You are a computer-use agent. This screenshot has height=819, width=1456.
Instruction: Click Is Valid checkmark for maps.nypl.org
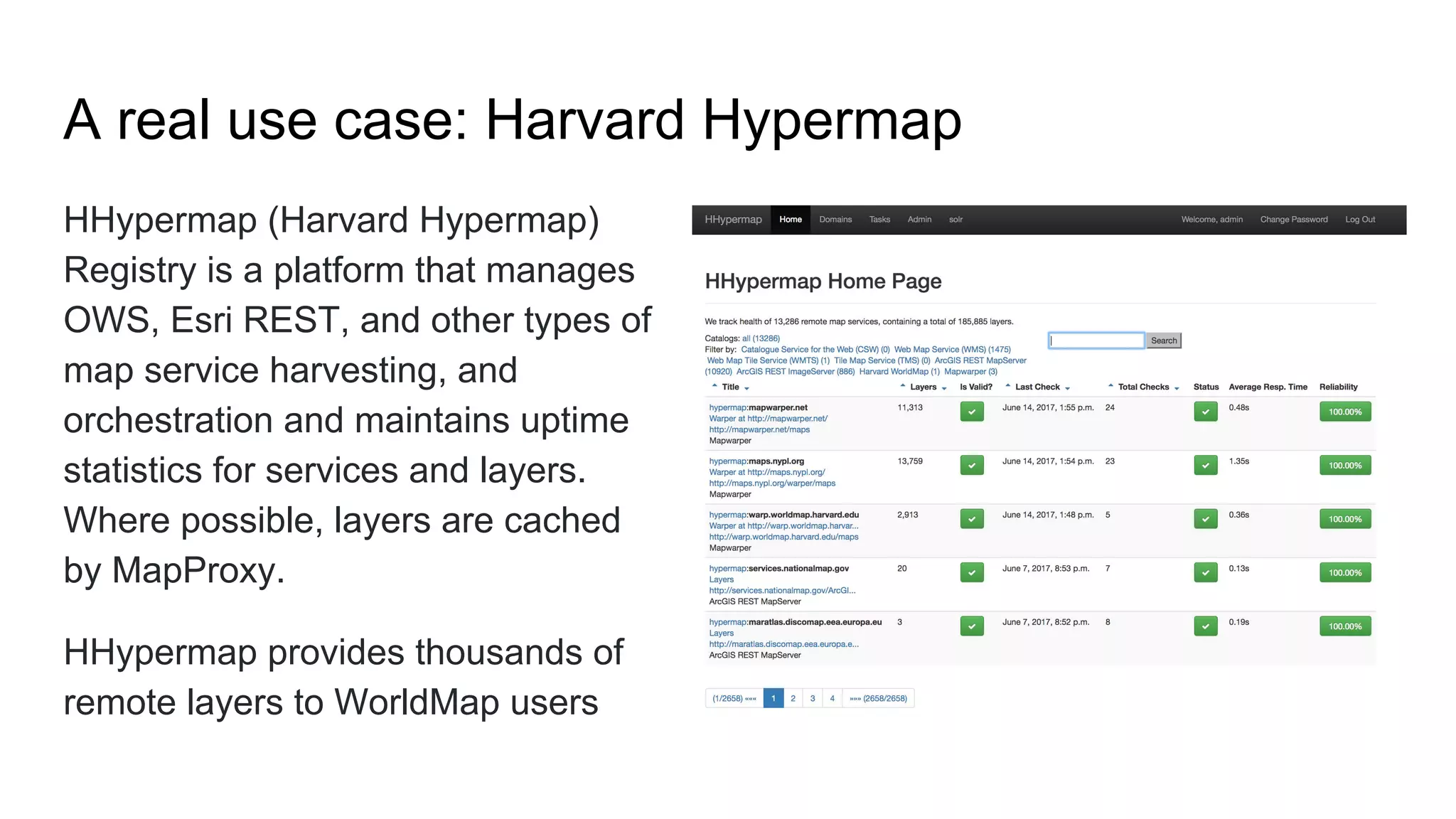[x=972, y=466]
